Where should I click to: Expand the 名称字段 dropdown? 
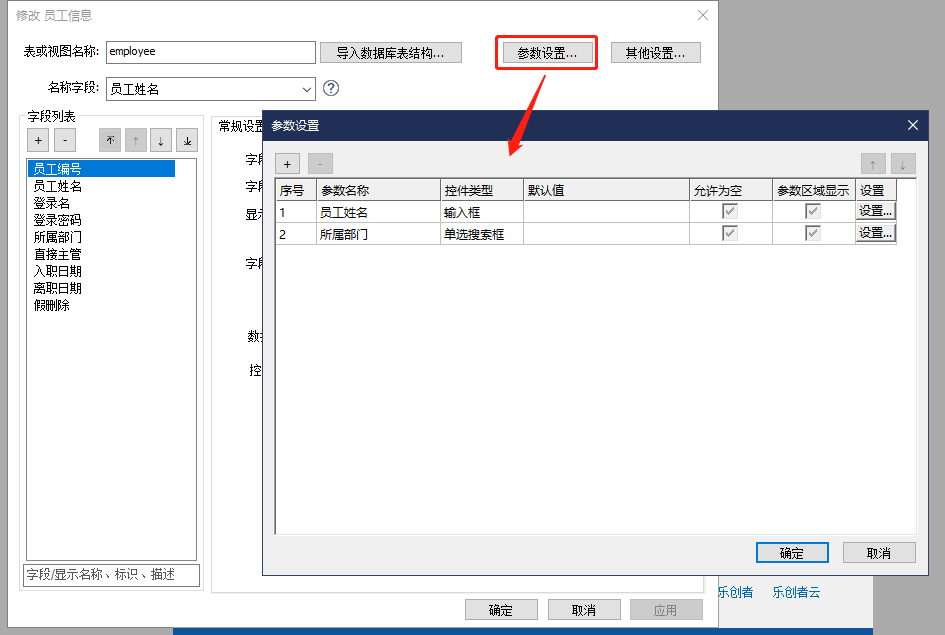pos(306,89)
